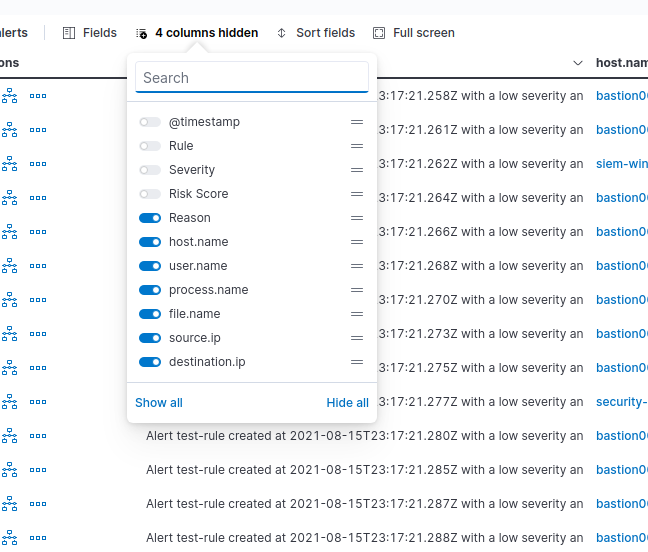Viewport: 648px width, 552px height.
Task: Open the Sort fields popover
Action: click(316, 33)
